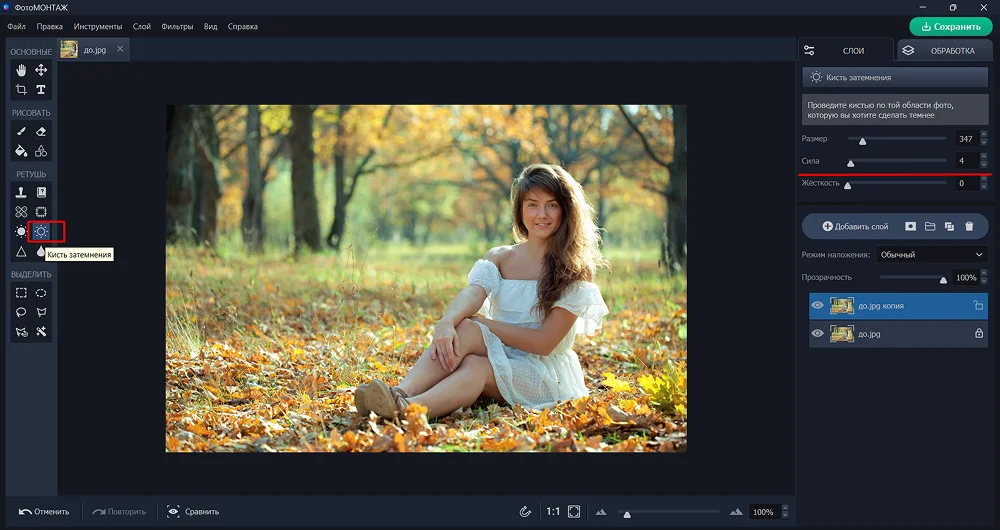Image resolution: width=1000 pixels, height=530 pixels.
Task: Hide the 'до.jpg' base layer eye icon
Action: tap(818, 334)
